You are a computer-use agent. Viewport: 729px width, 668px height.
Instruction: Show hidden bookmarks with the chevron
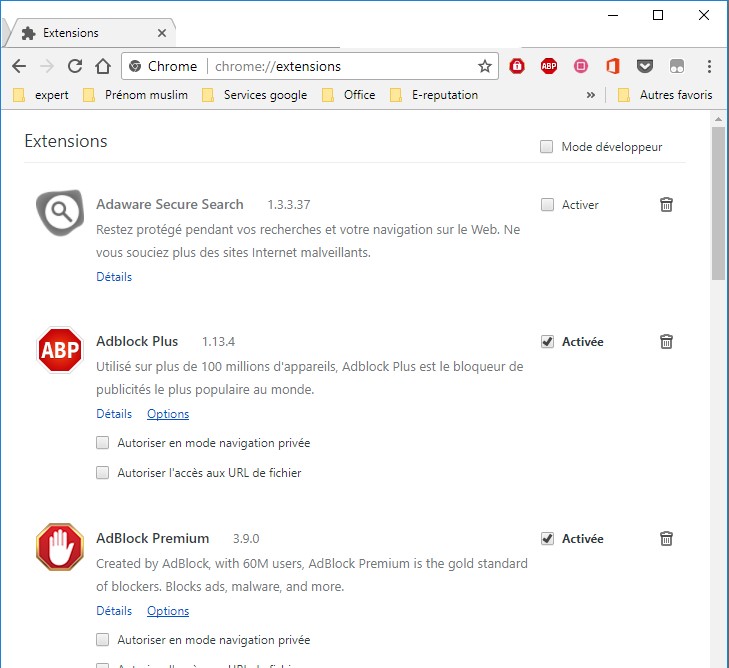(x=590, y=95)
